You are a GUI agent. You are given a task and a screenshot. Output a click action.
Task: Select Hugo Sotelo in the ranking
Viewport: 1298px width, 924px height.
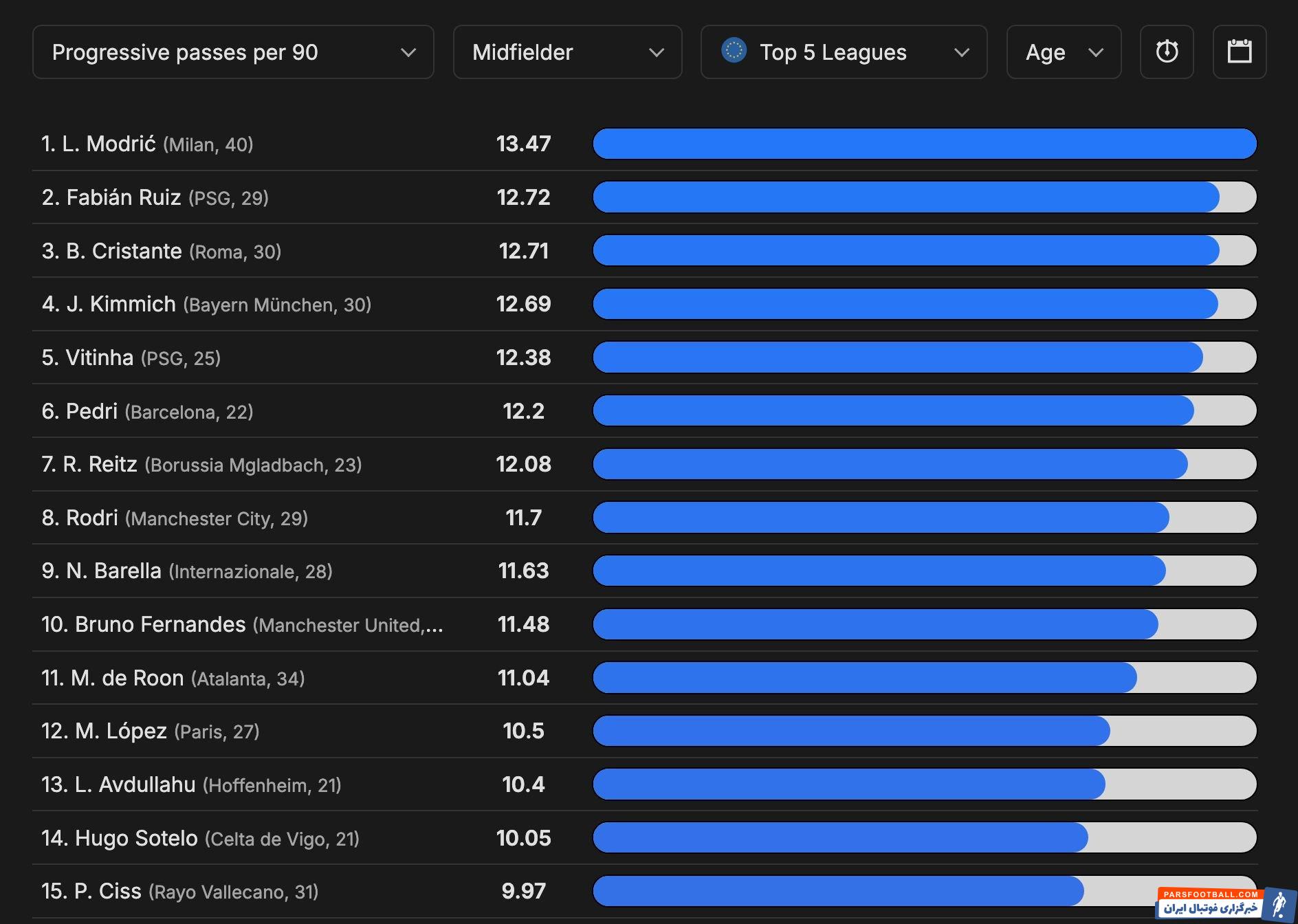136,838
